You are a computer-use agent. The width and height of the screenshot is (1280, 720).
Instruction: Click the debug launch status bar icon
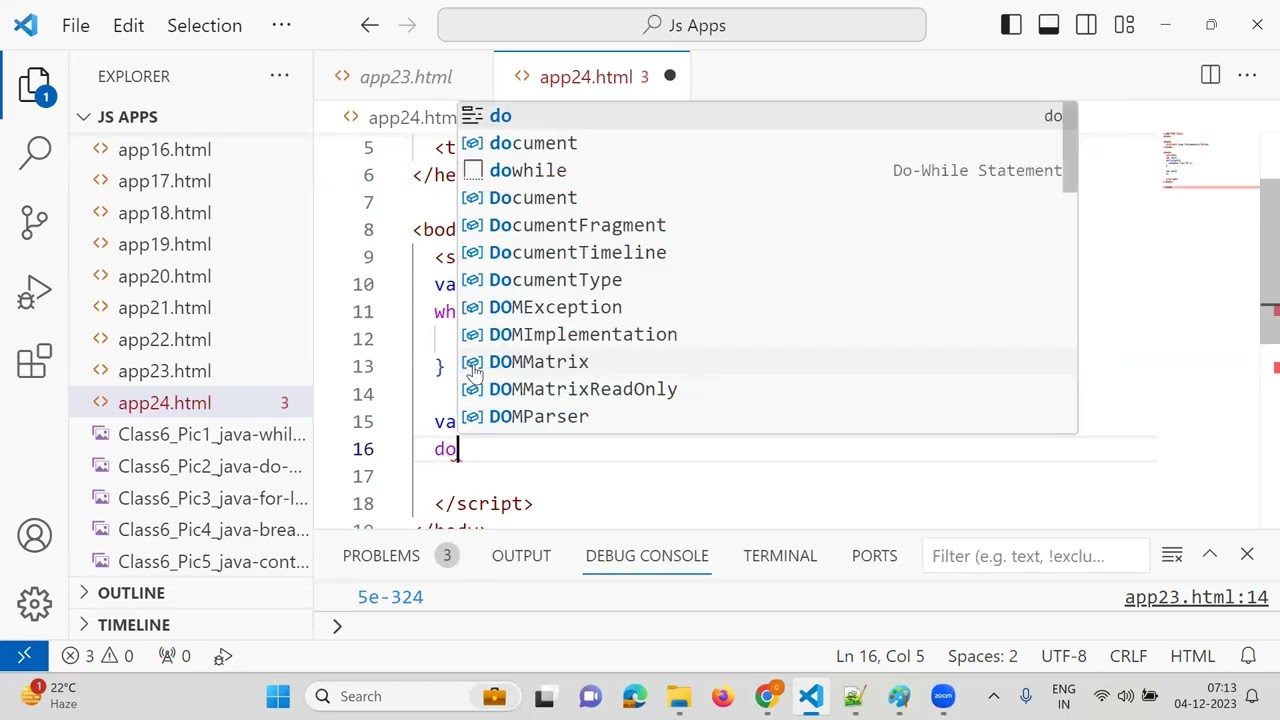pyautogui.click(x=224, y=656)
